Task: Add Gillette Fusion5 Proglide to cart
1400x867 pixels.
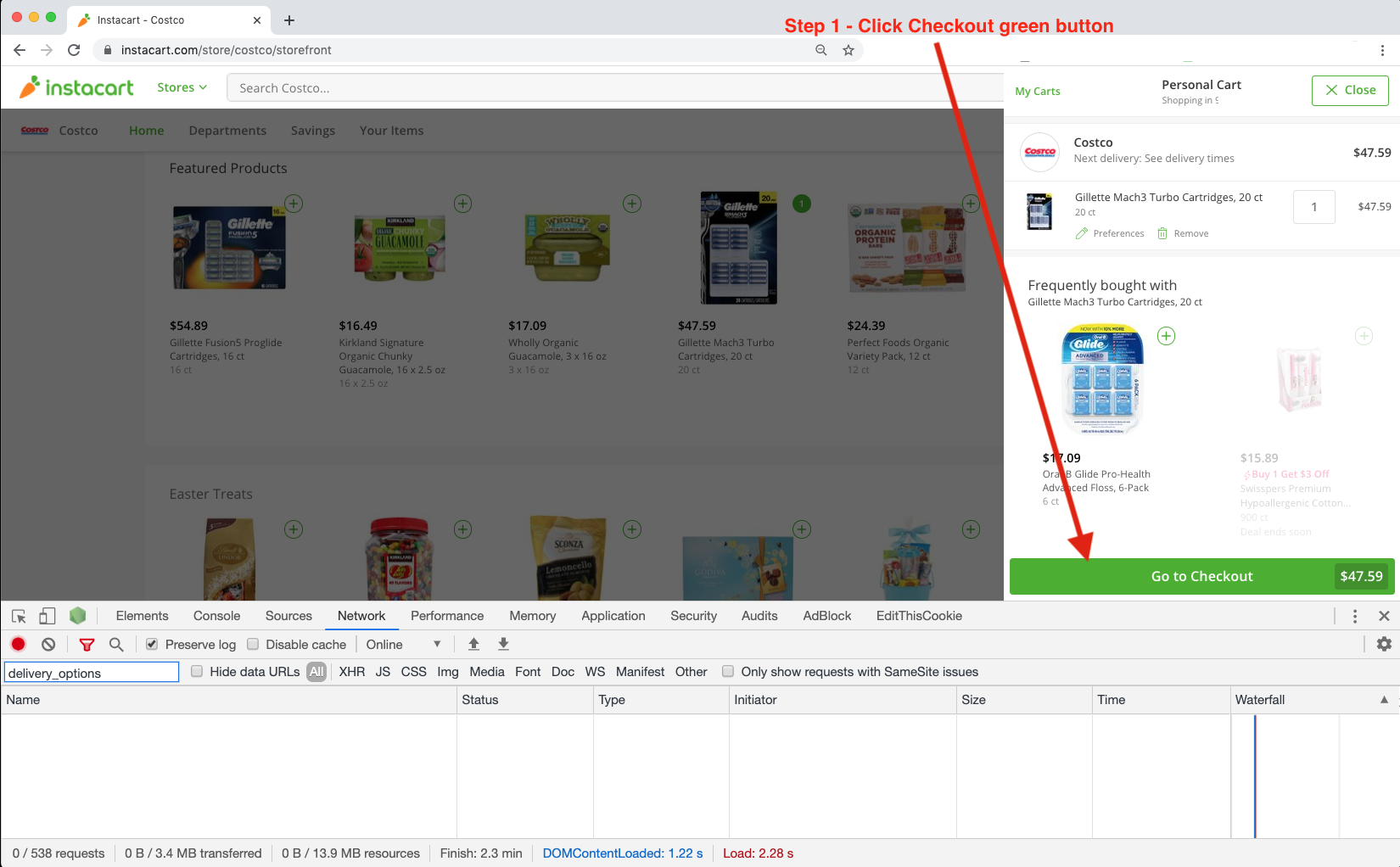Action: pos(293,204)
